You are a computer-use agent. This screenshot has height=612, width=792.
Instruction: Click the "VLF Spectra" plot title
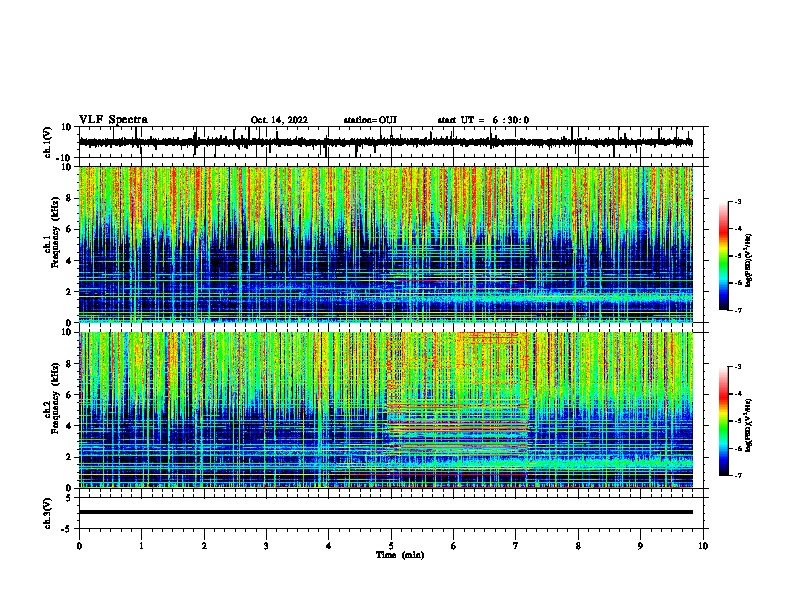coord(113,120)
